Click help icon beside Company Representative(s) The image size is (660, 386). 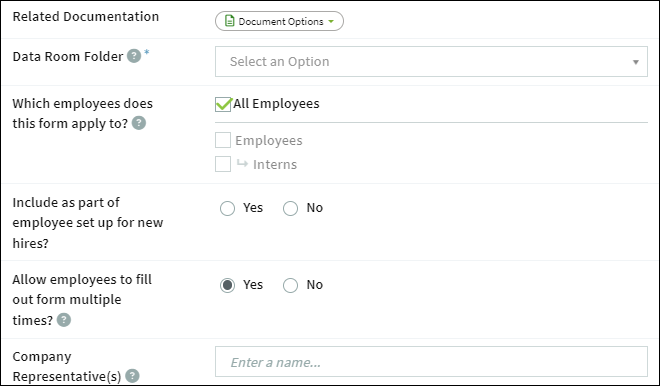[133, 376]
